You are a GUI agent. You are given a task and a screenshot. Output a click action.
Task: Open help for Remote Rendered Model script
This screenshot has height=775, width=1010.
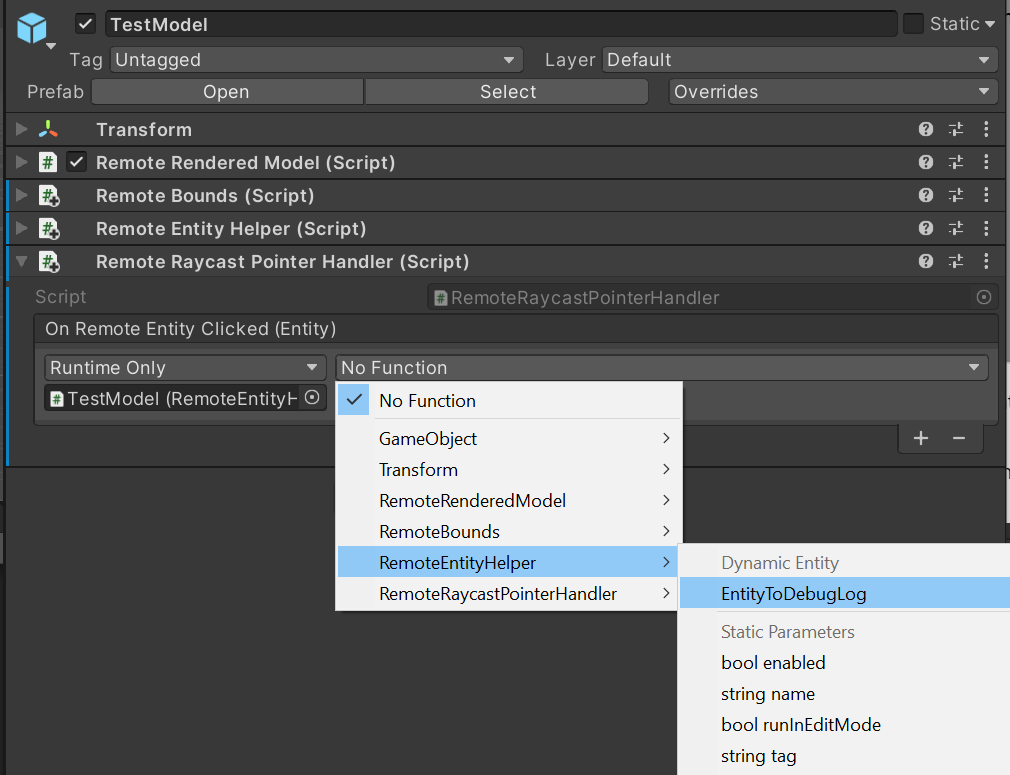pos(926,162)
